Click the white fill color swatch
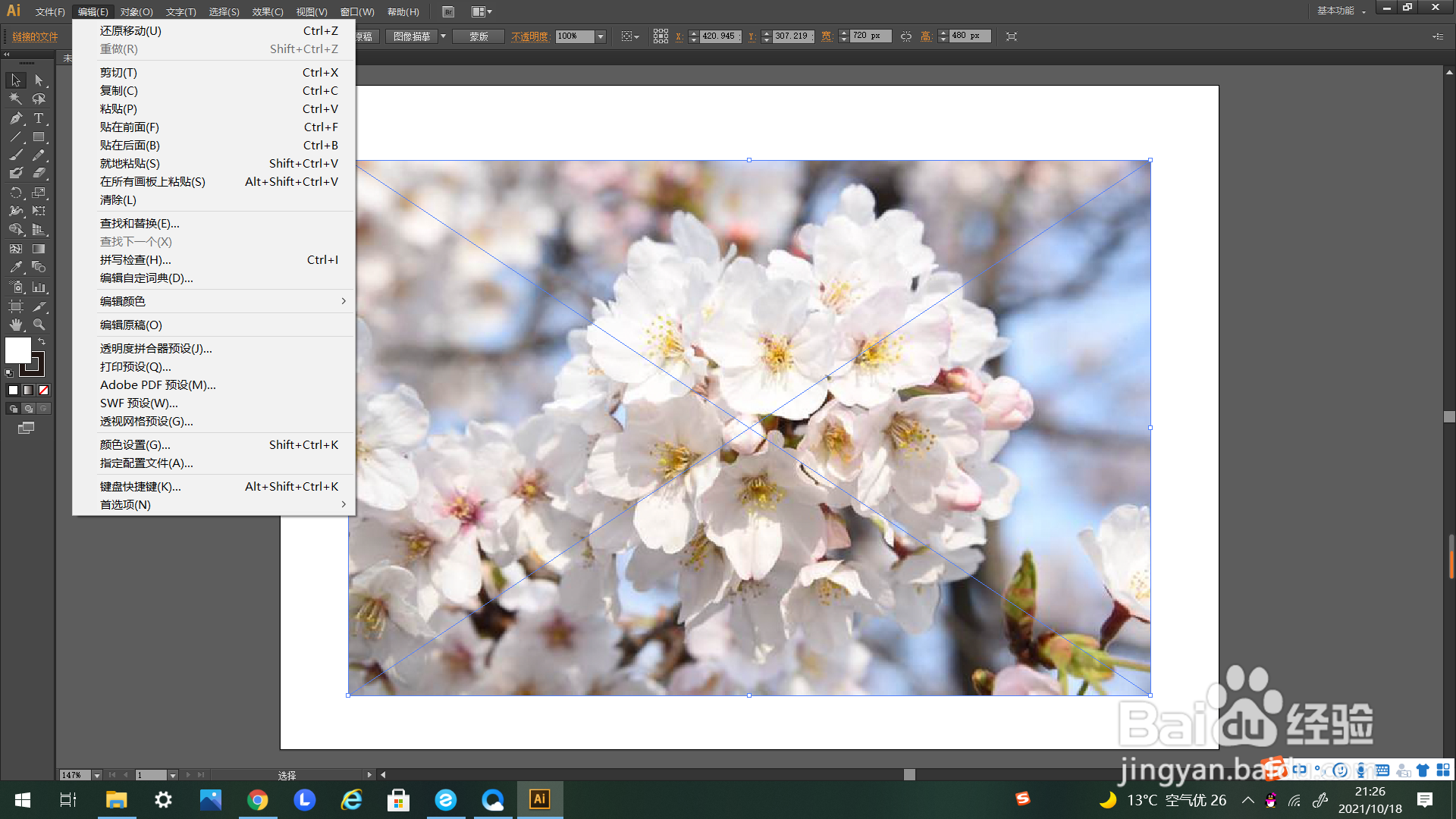This screenshot has width=1456, height=819. [x=17, y=350]
